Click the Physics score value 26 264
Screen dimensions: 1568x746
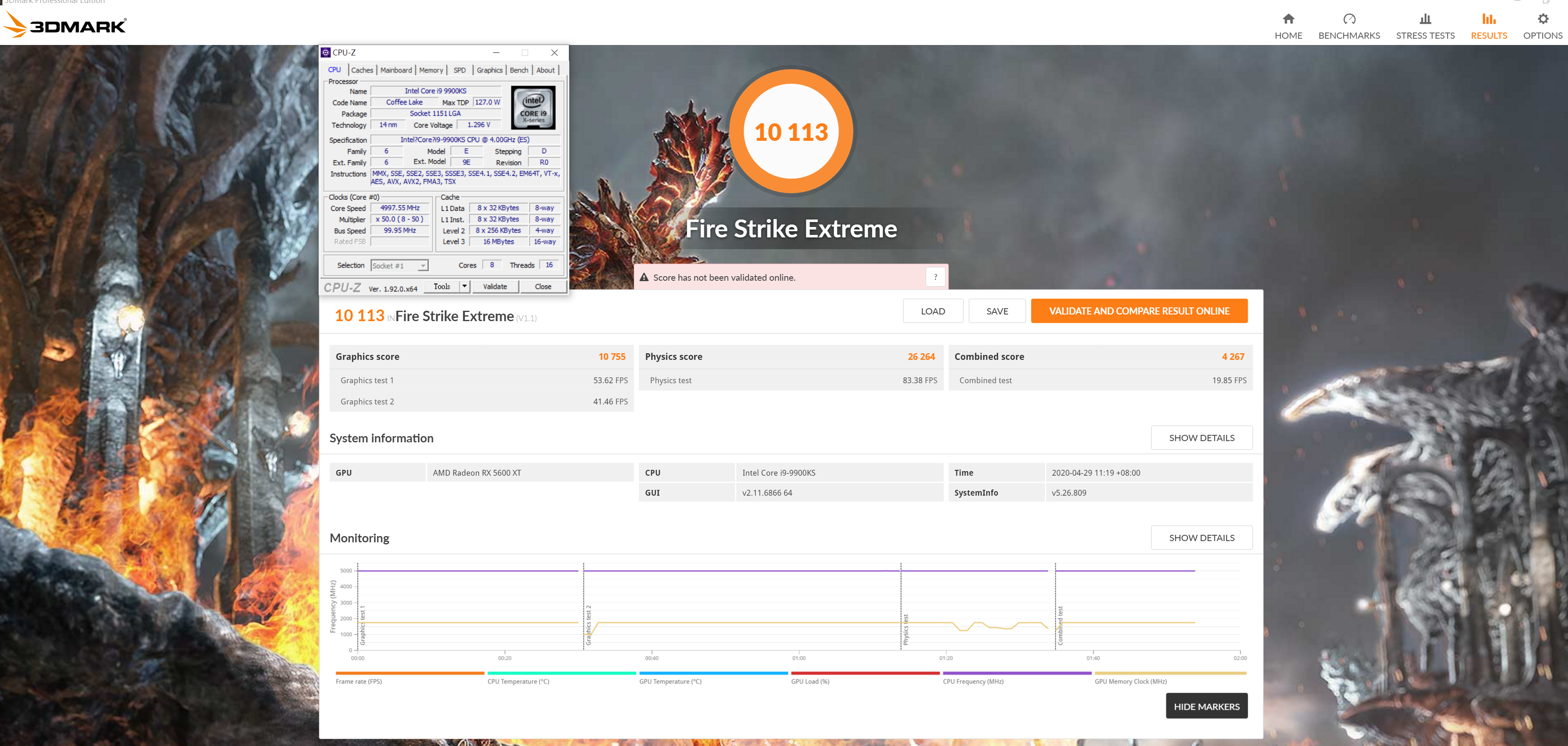[921, 356]
